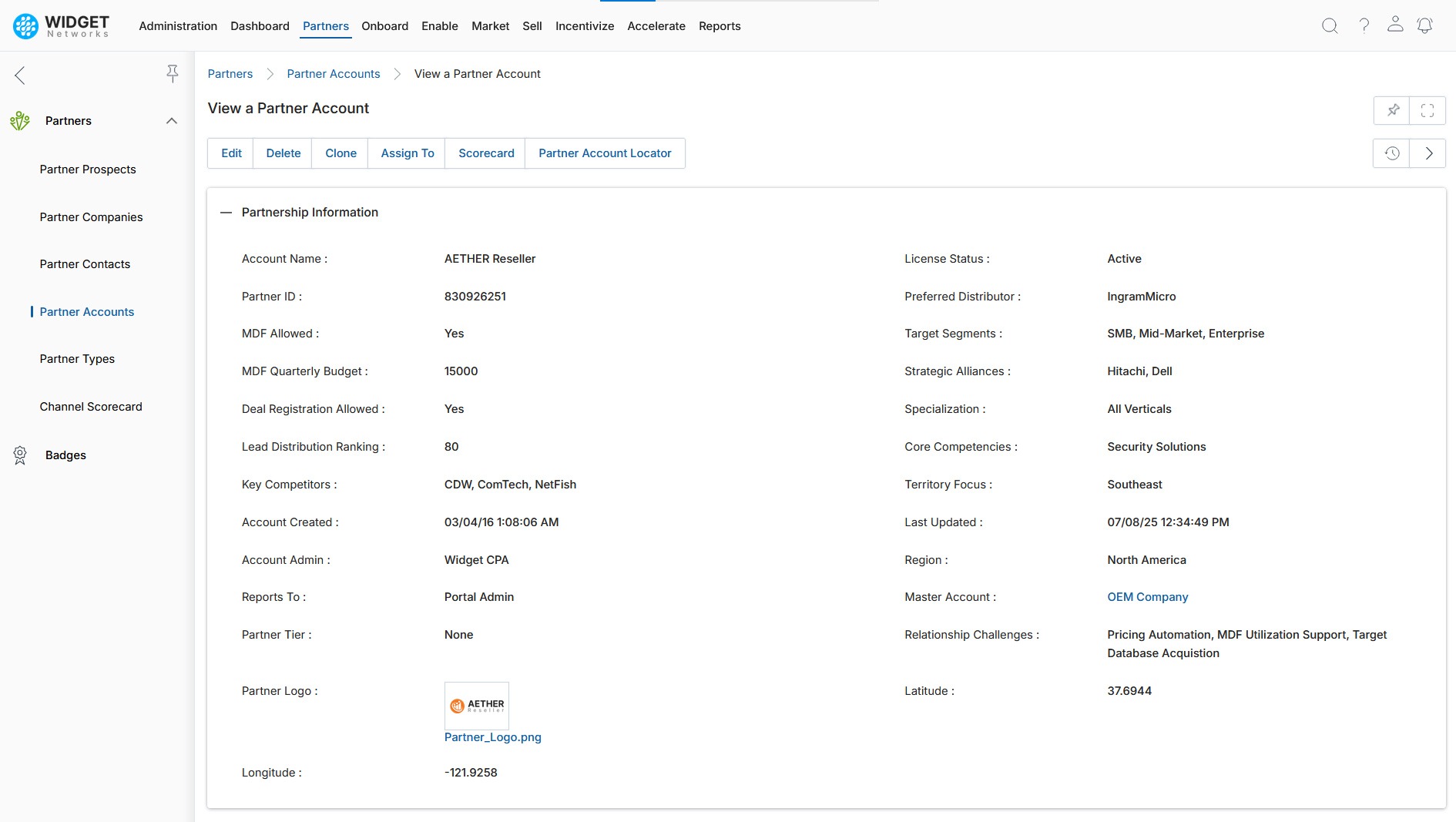Click the License Status value Active
This screenshot has height=822, width=1456.
1124,259
